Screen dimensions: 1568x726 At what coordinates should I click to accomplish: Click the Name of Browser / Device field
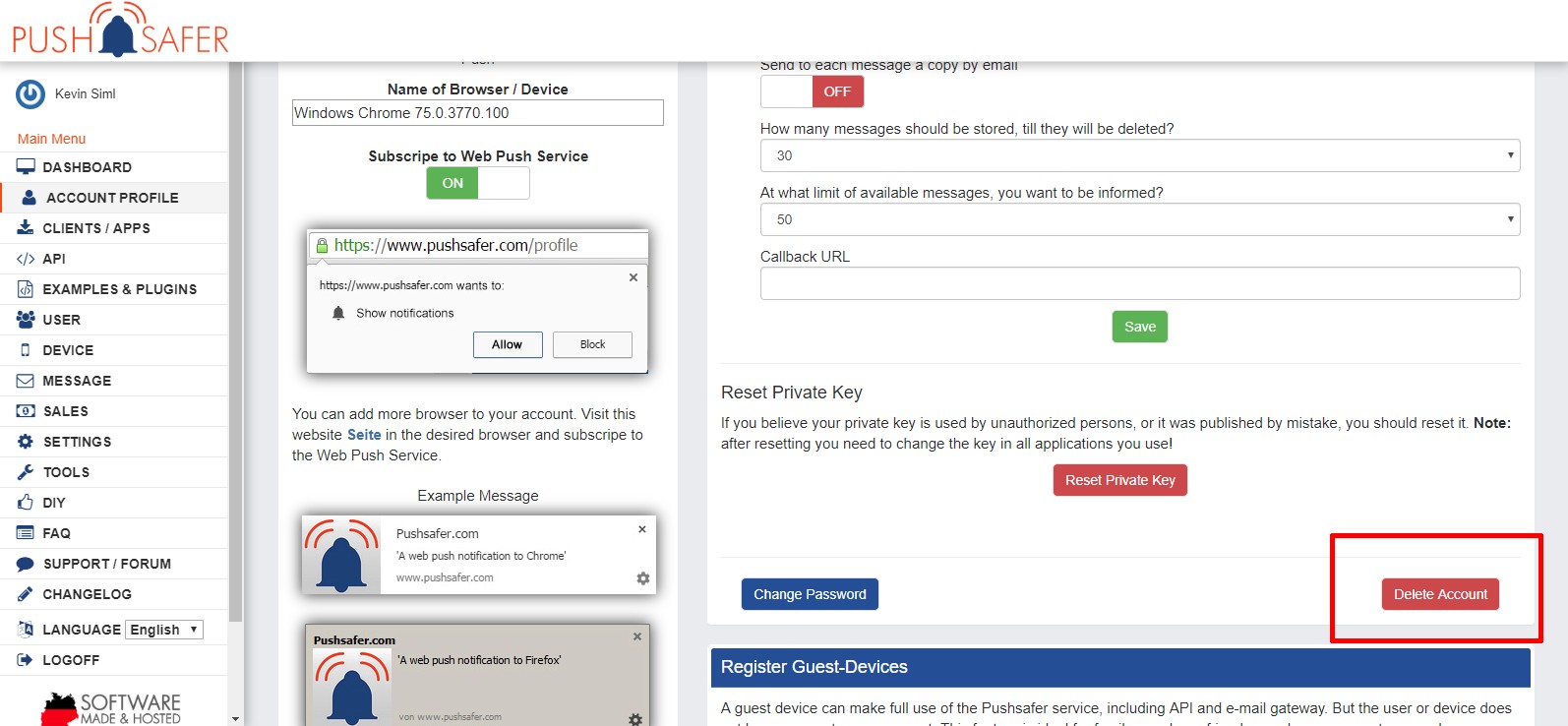click(478, 113)
